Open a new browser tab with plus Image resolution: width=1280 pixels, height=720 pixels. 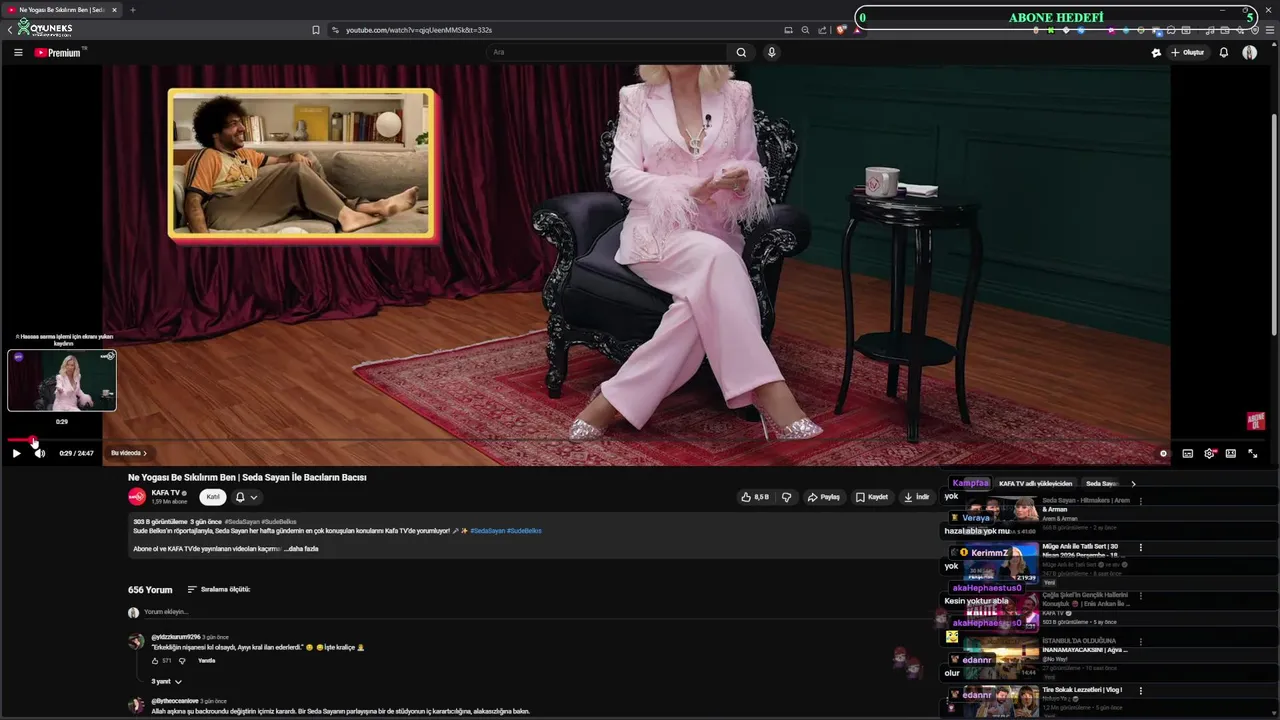tap(132, 10)
